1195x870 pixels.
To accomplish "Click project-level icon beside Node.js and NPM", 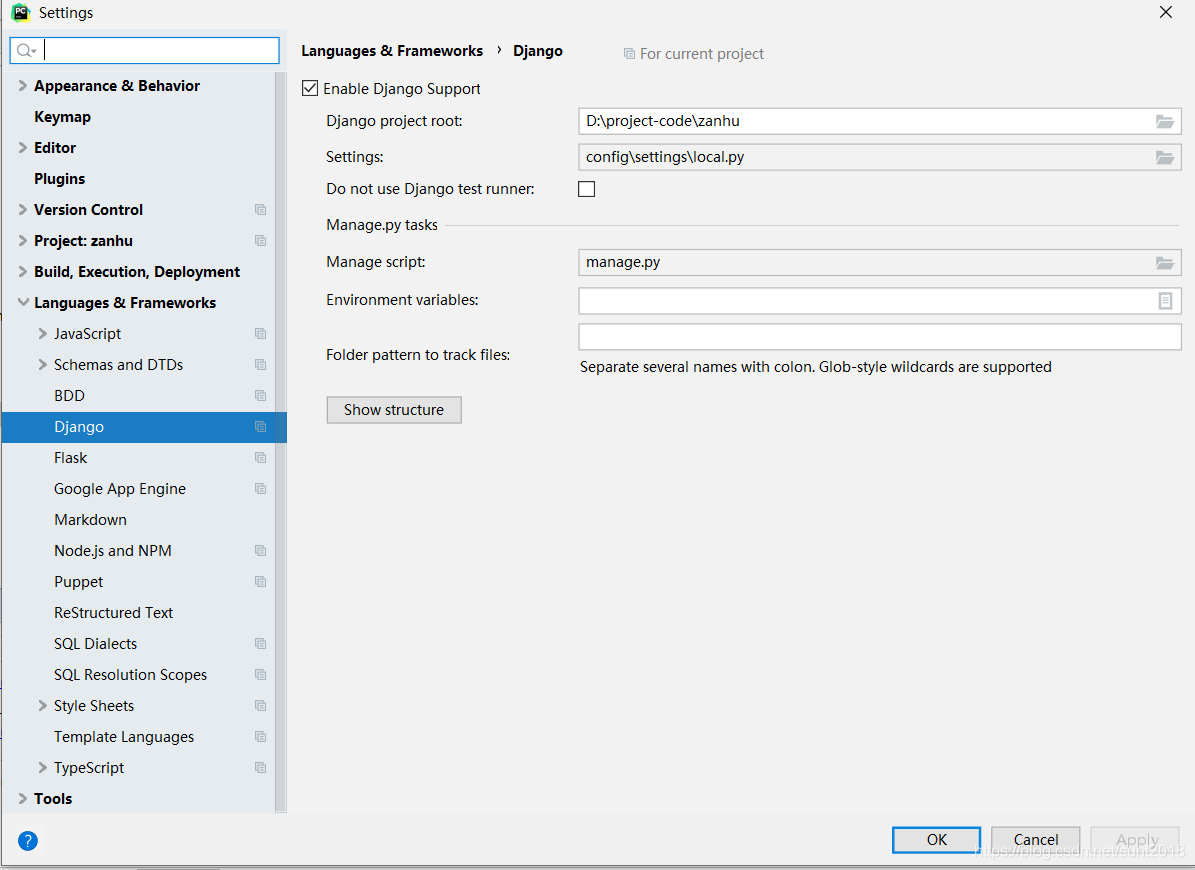I will point(261,551).
